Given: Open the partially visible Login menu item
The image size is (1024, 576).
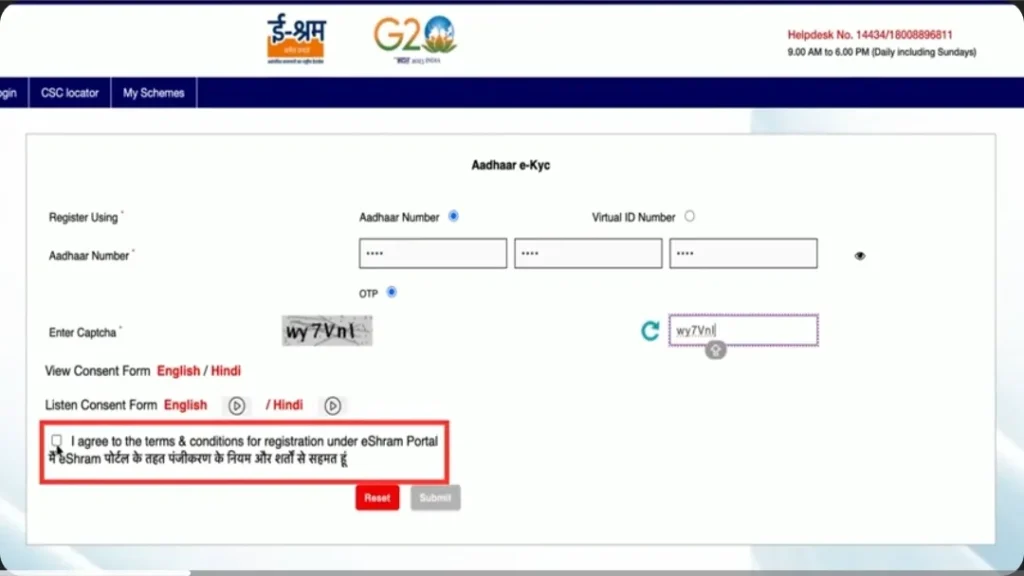Looking at the screenshot, I should click(x=9, y=93).
